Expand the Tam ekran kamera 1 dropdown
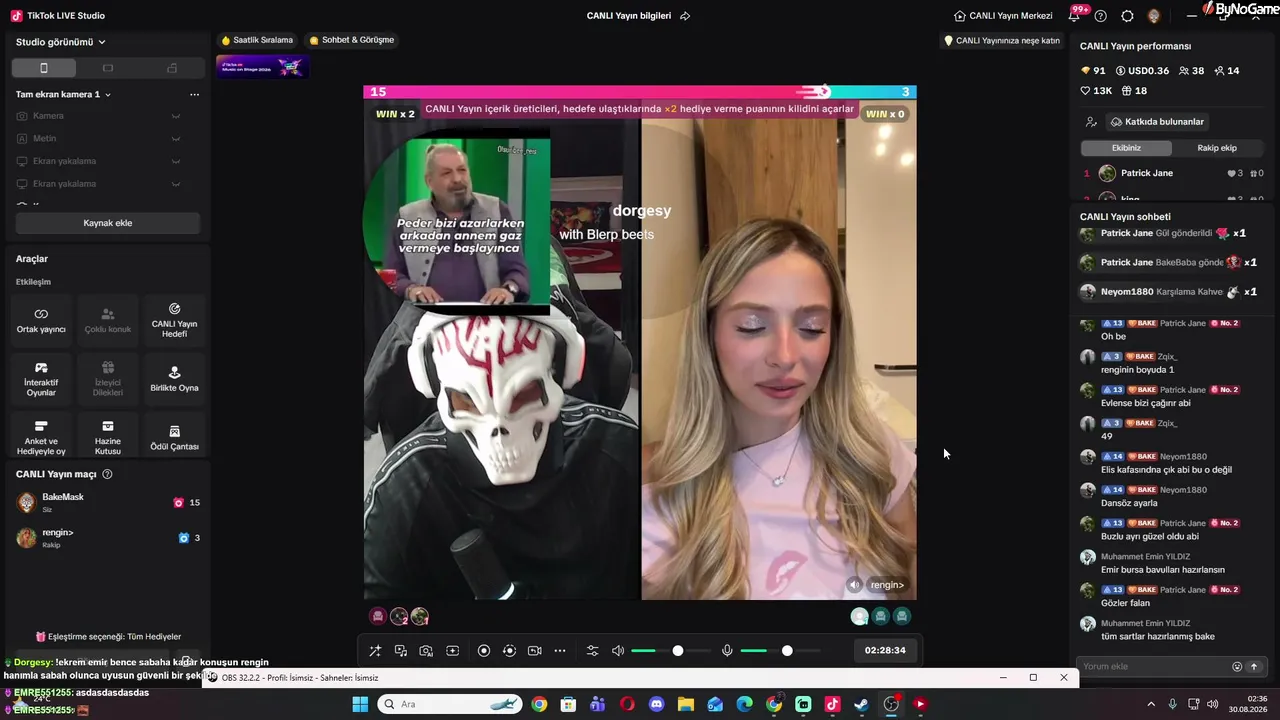Screen dimensions: 1280x720 pyautogui.click(x=63, y=94)
